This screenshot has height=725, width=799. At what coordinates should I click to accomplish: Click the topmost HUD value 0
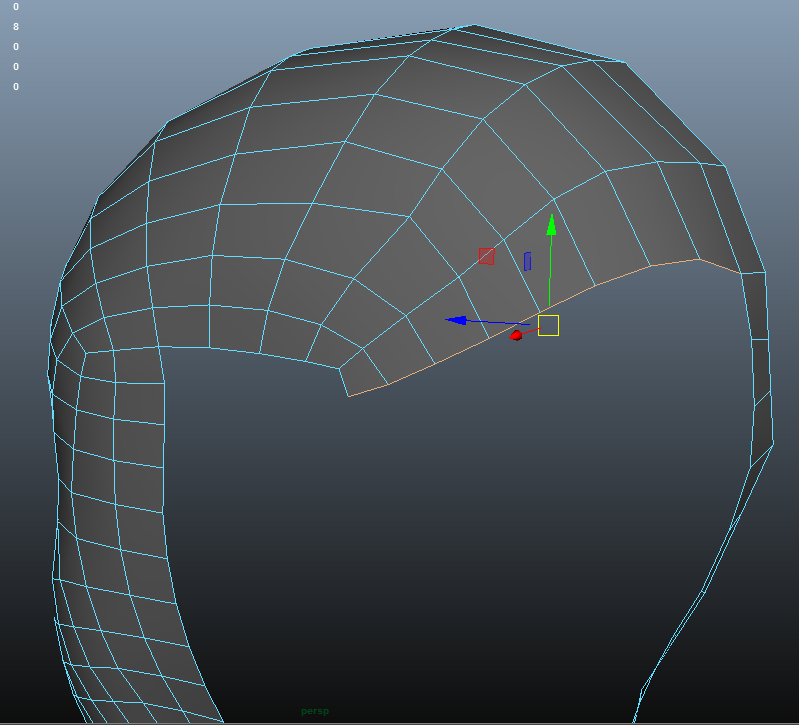click(16, 7)
